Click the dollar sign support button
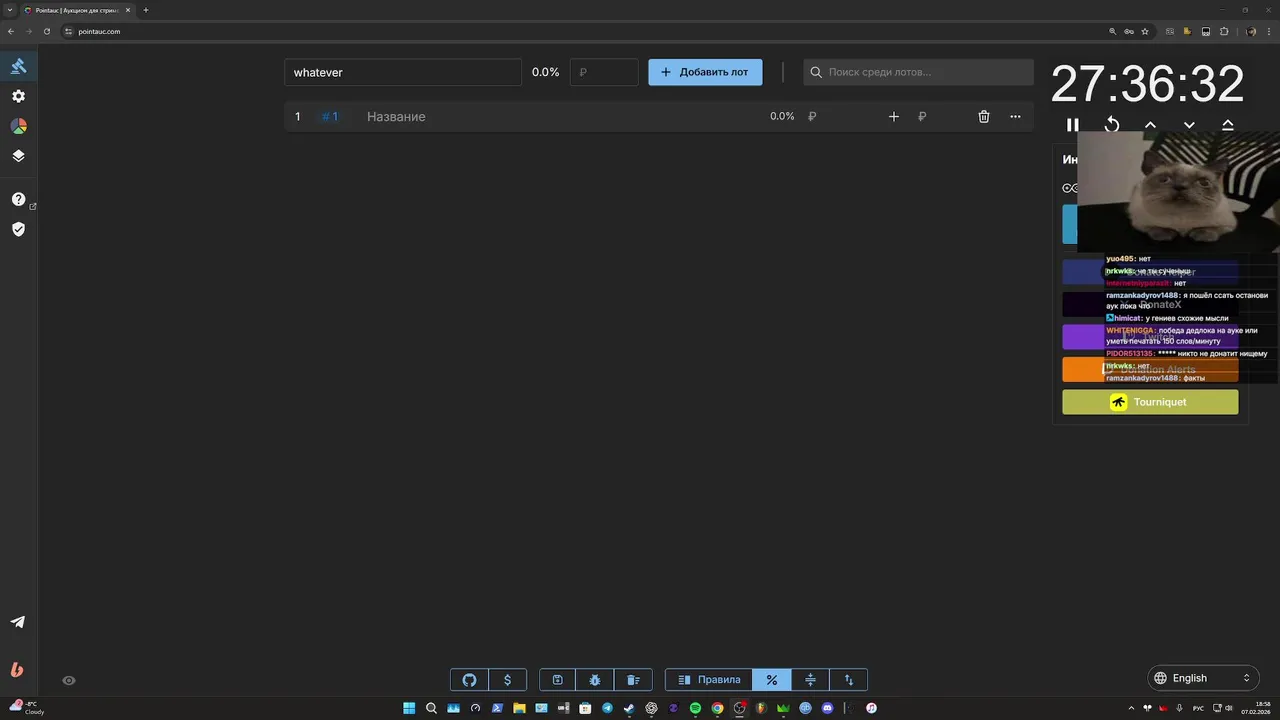 pyautogui.click(x=507, y=680)
